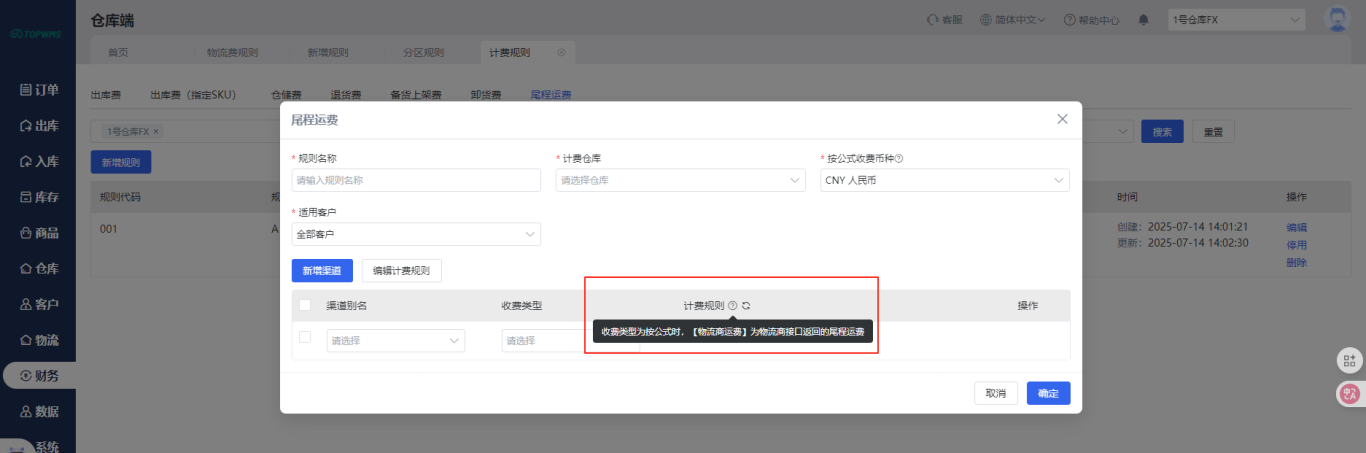Click the refresh icon beside 计费规则 header
This screenshot has width=1366, height=453.
[x=746, y=306]
